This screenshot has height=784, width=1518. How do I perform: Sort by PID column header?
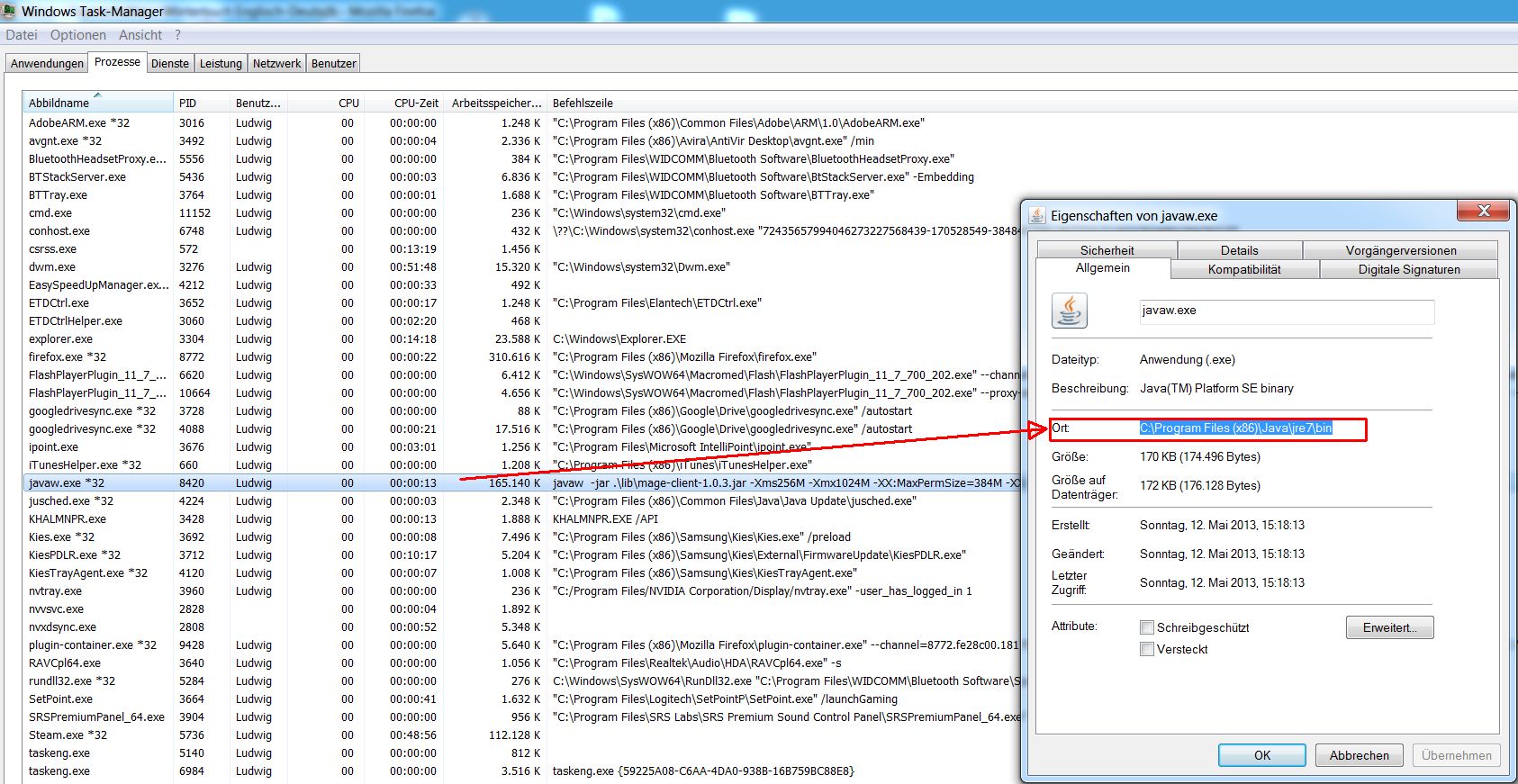click(x=202, y=103)
